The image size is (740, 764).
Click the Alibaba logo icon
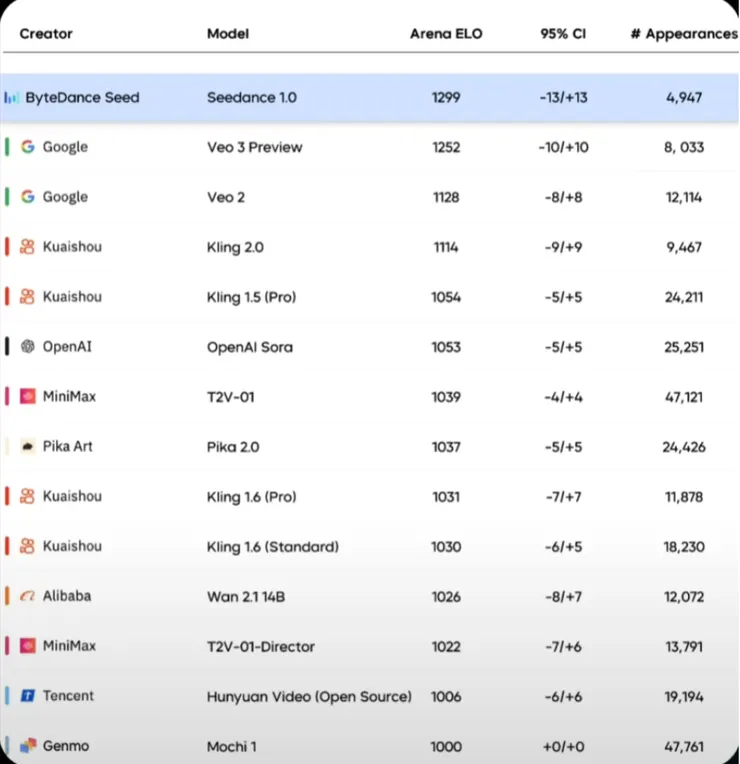point(28,596)
